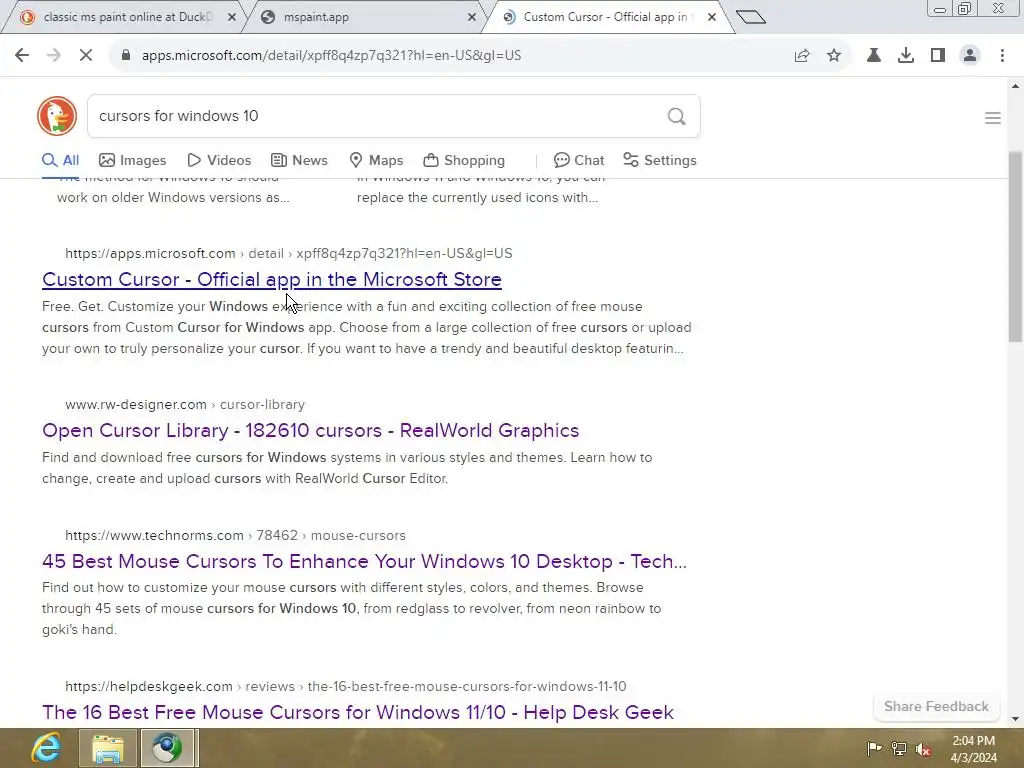Open the network tray icon

pos(899,748)
